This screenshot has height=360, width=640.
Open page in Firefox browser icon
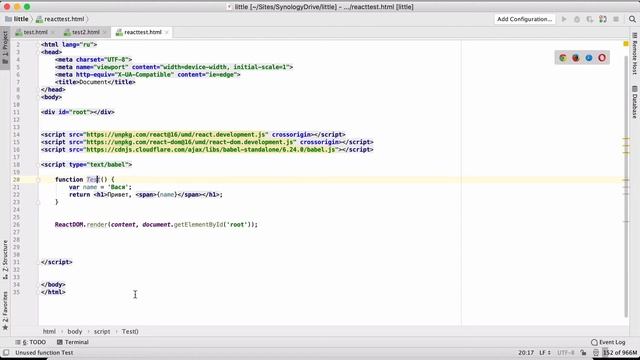576,58
